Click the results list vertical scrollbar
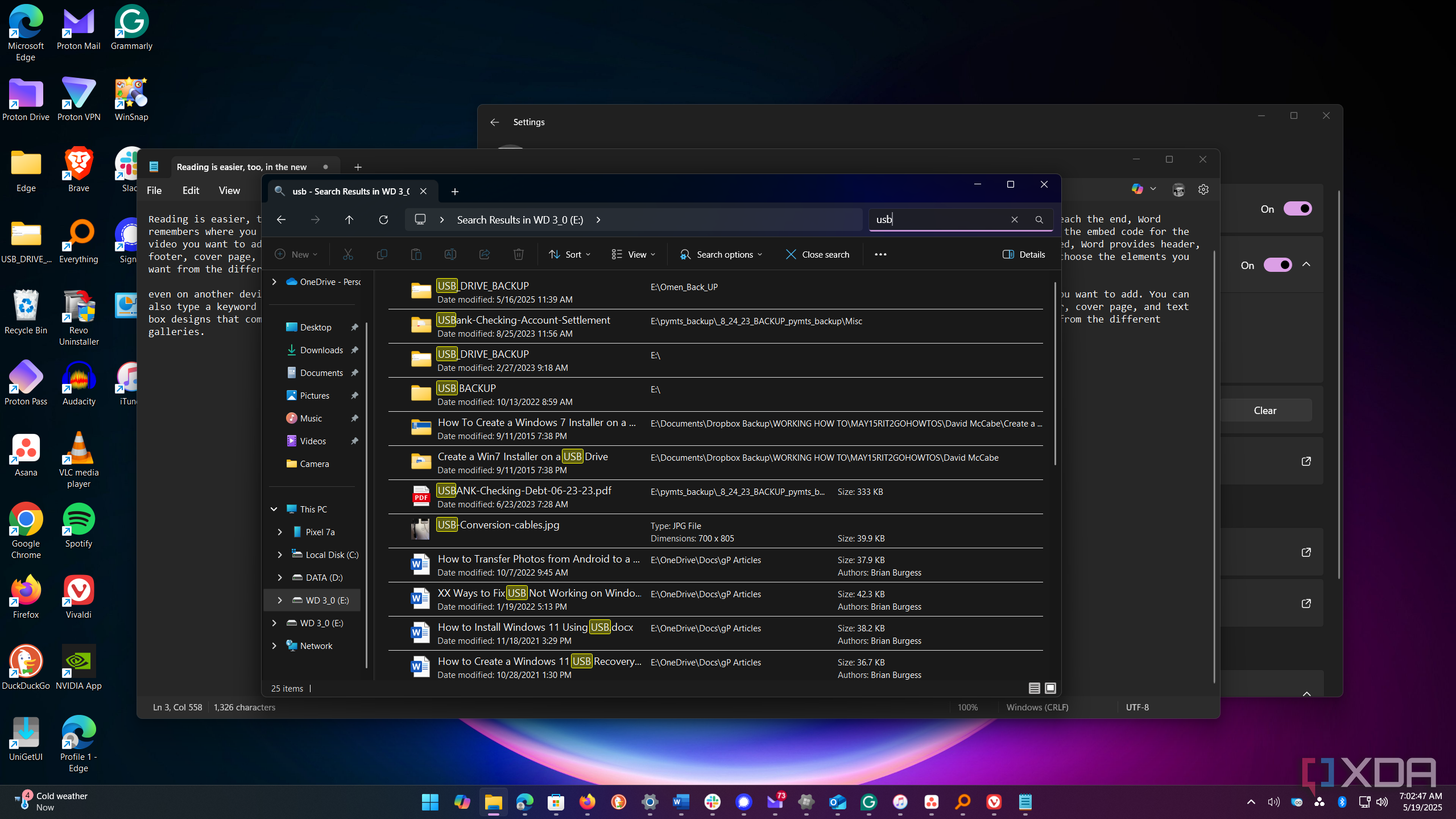1456x819 pixels. coord(1055,373)
